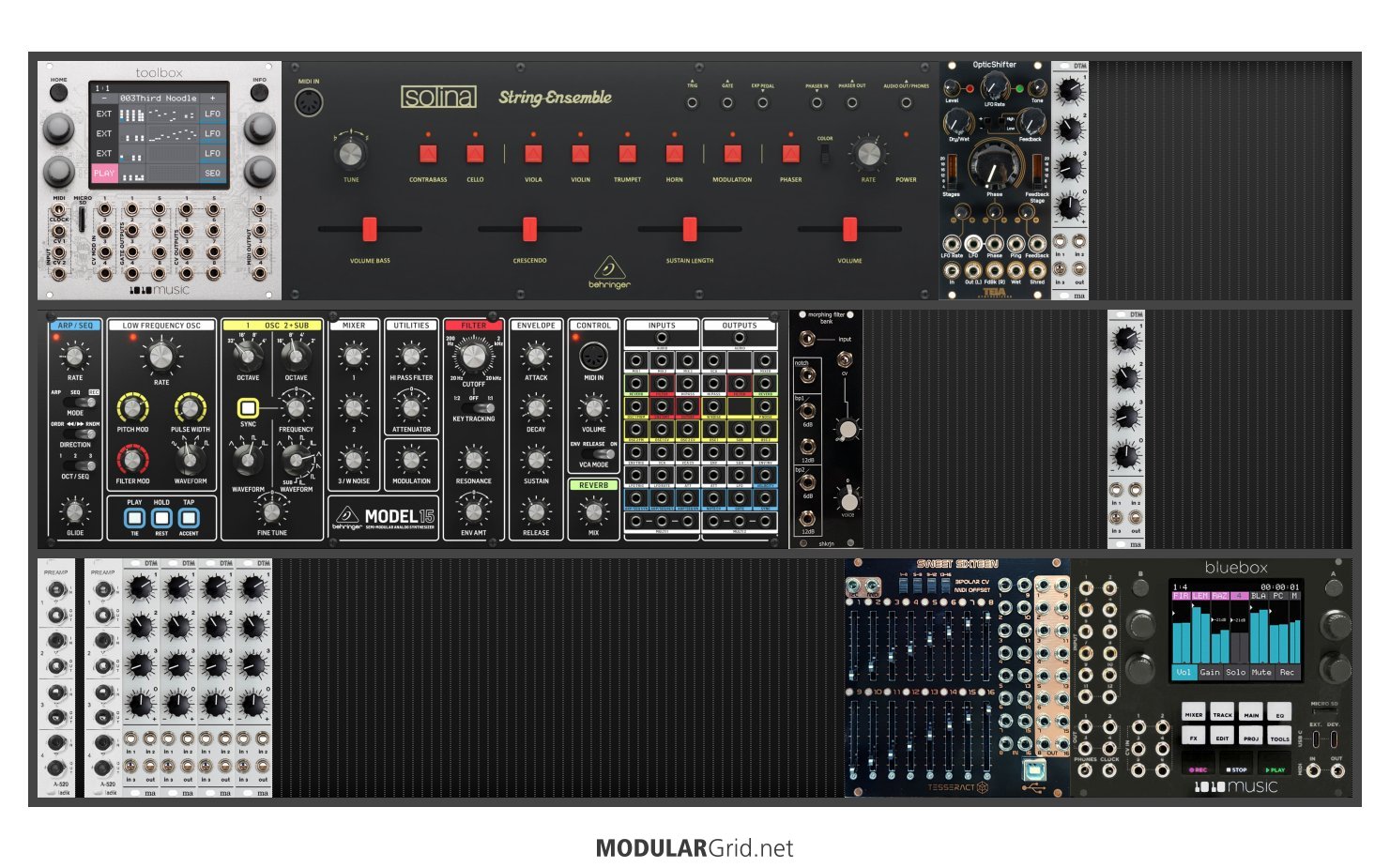The width and height of the screenshot is (1390, 868).
Task: Open the Vol tab on bluebox screen
Action: click(x=1184, y=672)
